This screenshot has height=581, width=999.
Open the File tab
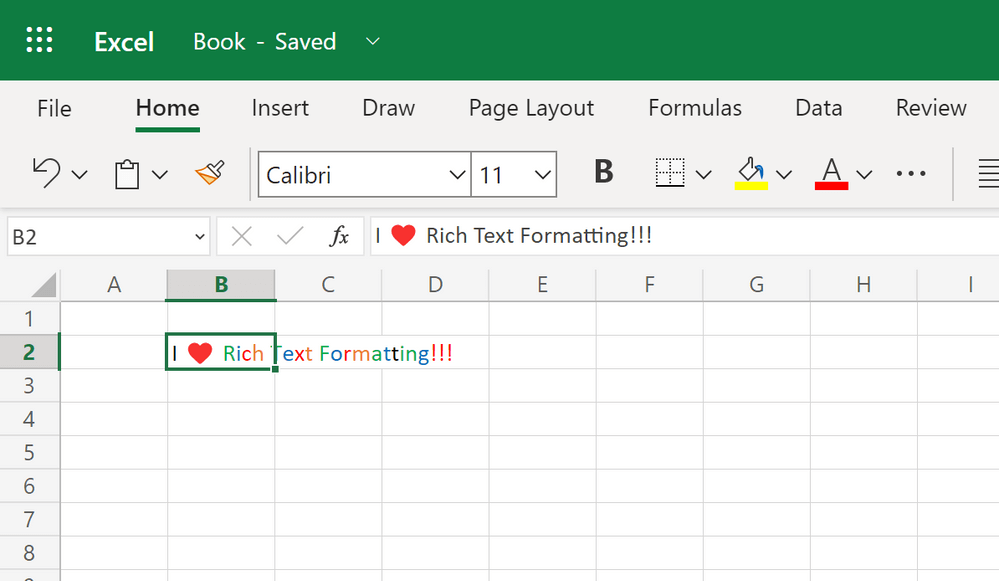pyautogui.click(x=54, y=108)
